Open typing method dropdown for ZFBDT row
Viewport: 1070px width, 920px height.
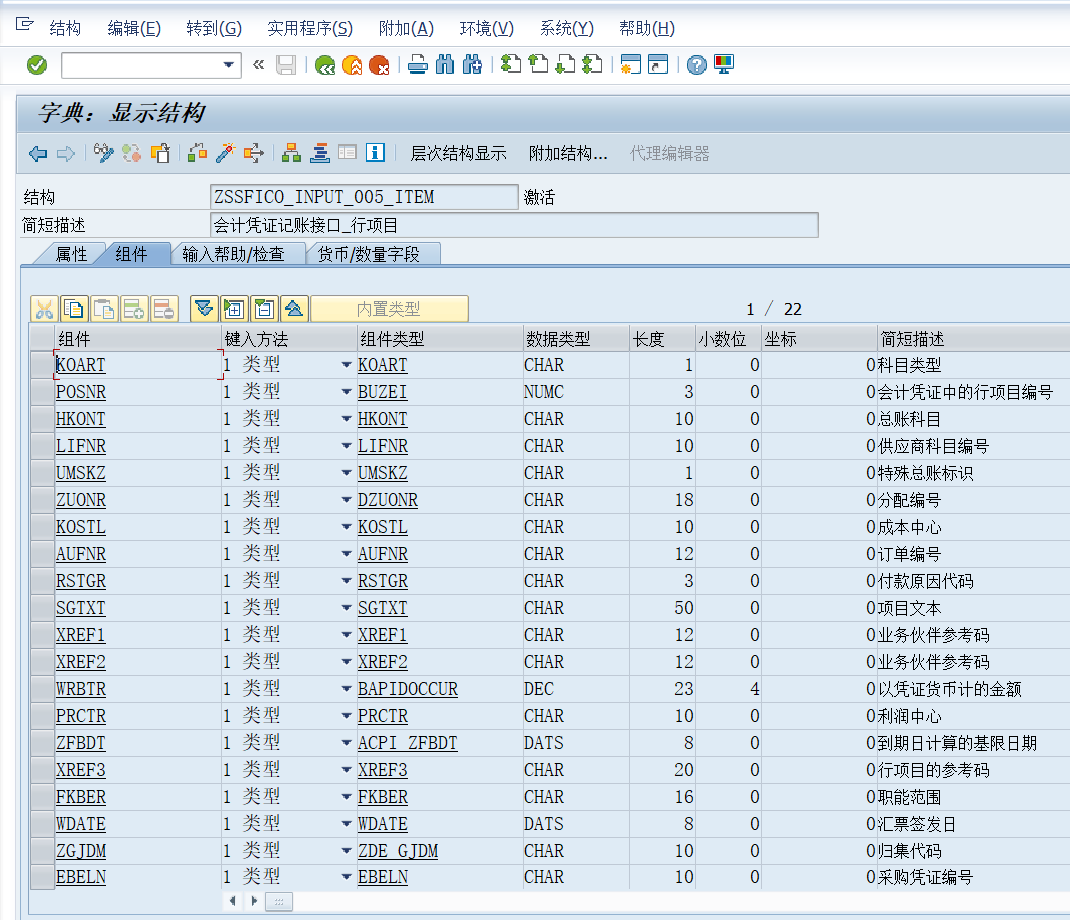click(347, 743)
